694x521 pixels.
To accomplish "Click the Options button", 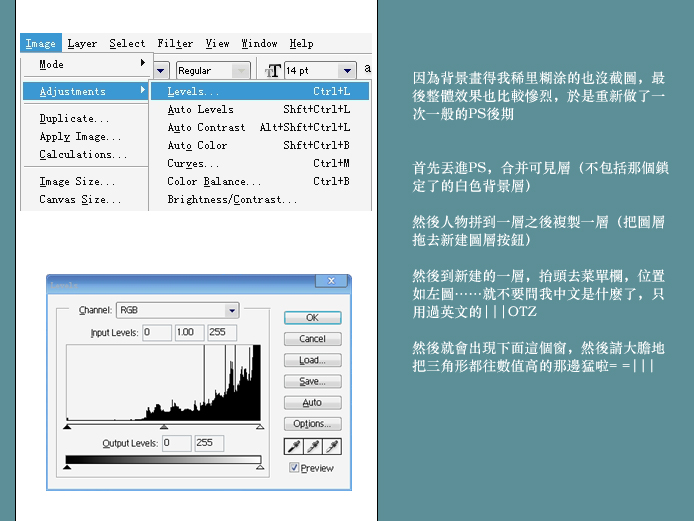I will [x=312, y=424].
